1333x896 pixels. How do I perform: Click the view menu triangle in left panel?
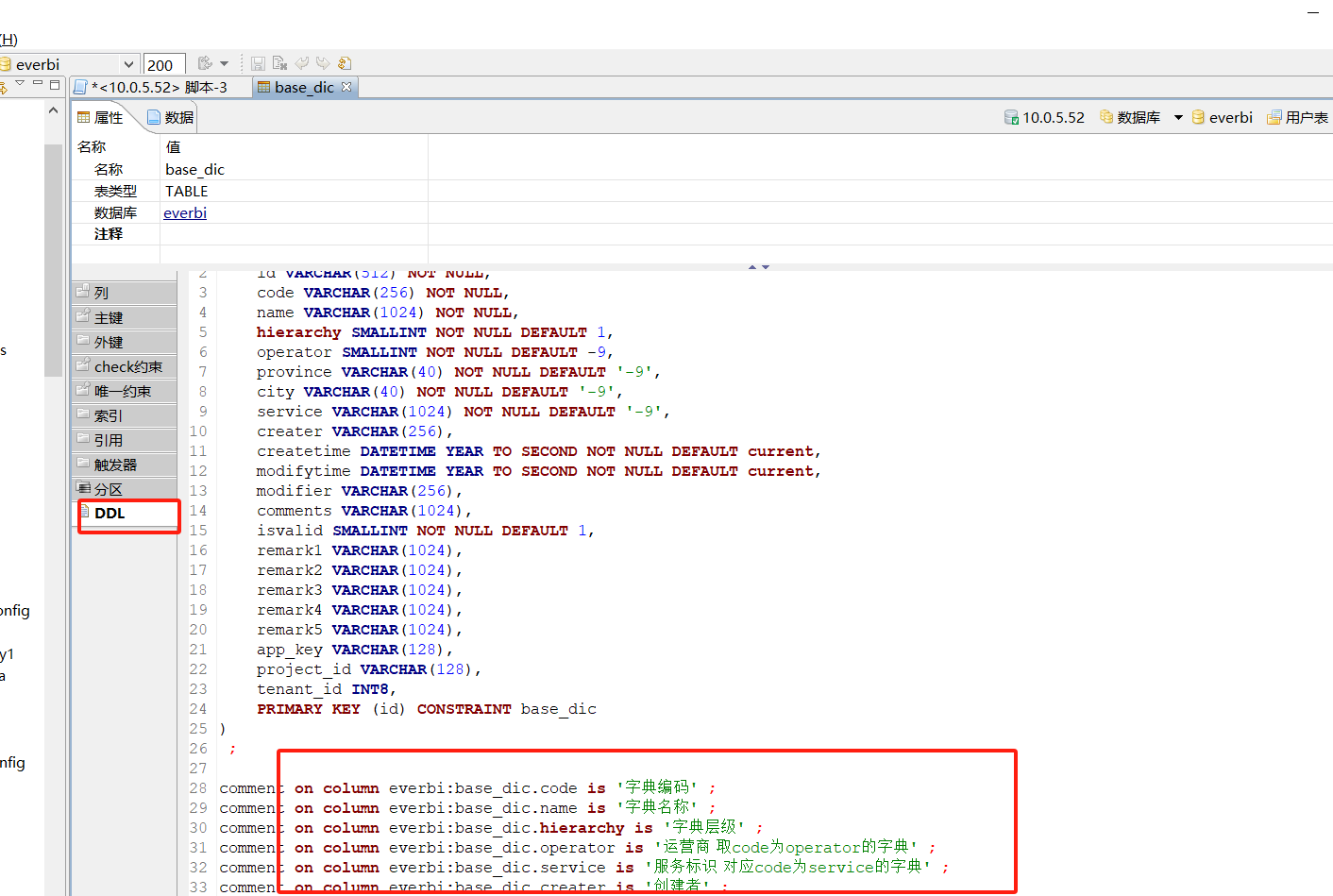[20, 84]
